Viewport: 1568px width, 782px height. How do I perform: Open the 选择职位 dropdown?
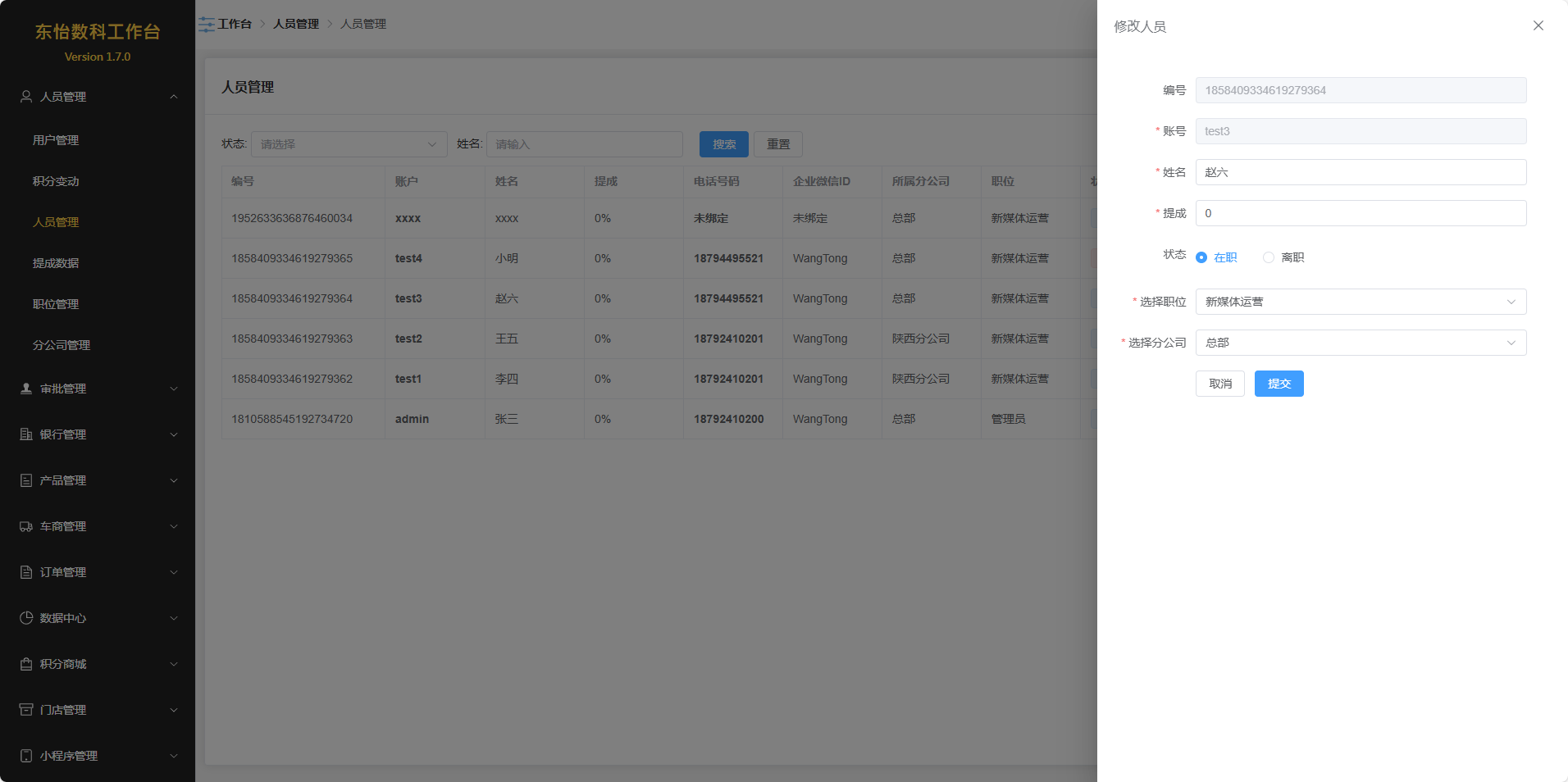(x=1361, y=302)
